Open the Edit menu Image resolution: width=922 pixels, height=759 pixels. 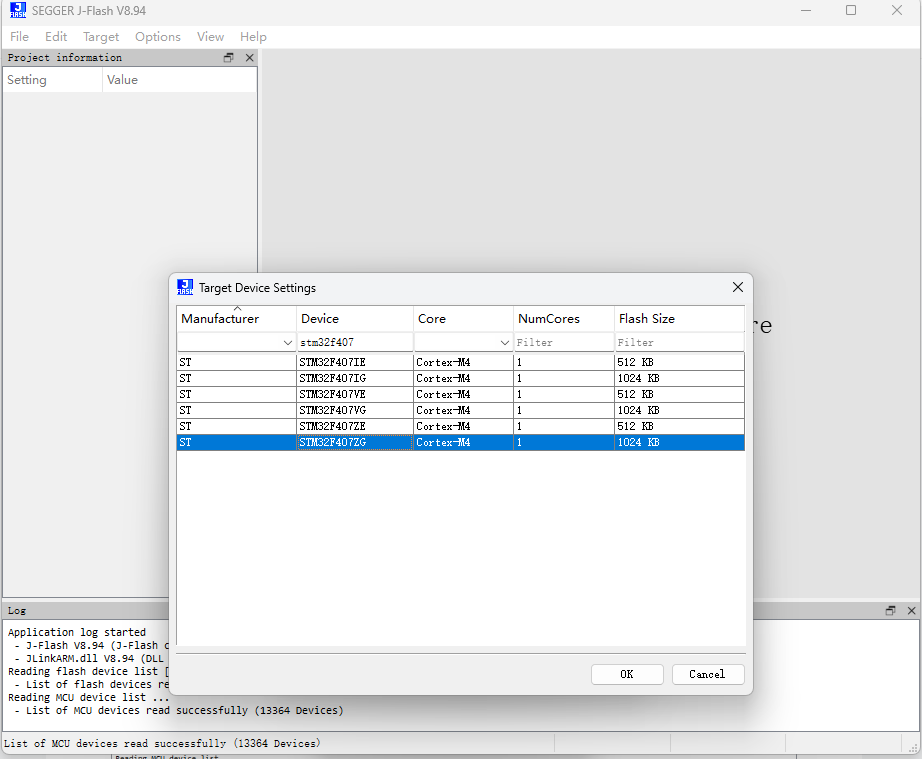(x=56, y=36)
